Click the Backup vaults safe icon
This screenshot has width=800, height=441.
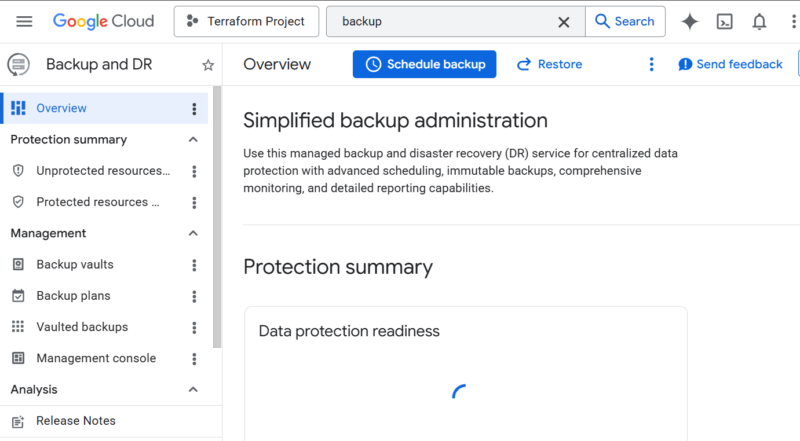[18, 264]
